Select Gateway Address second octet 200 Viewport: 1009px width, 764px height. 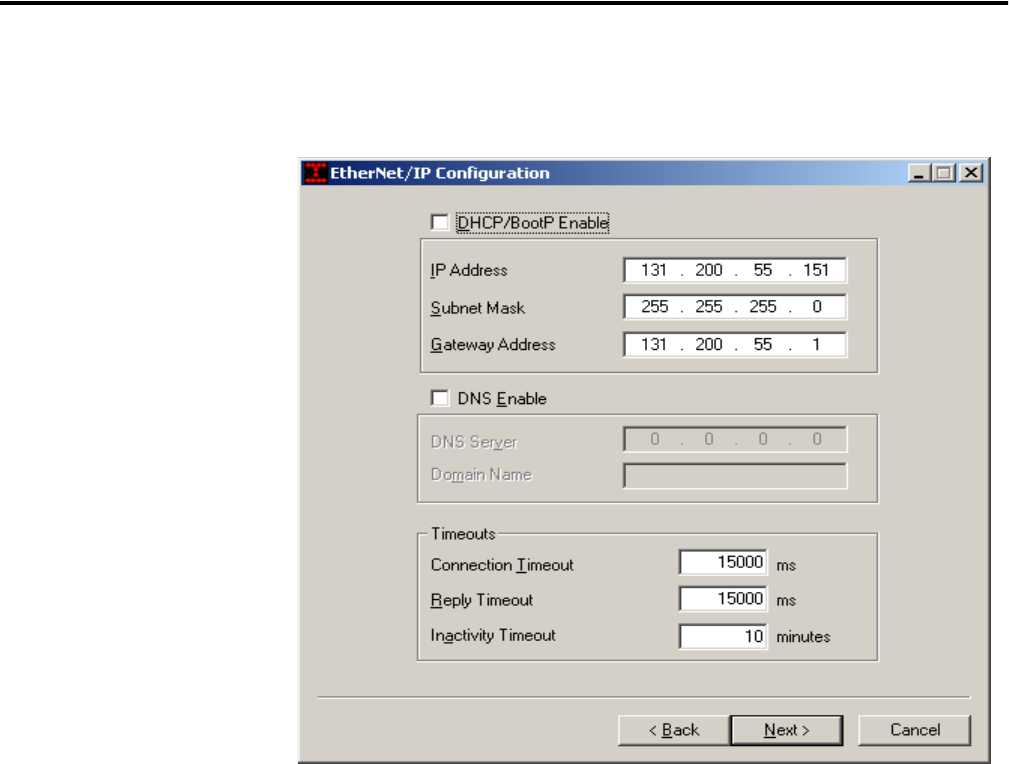(x=708, y=344)
